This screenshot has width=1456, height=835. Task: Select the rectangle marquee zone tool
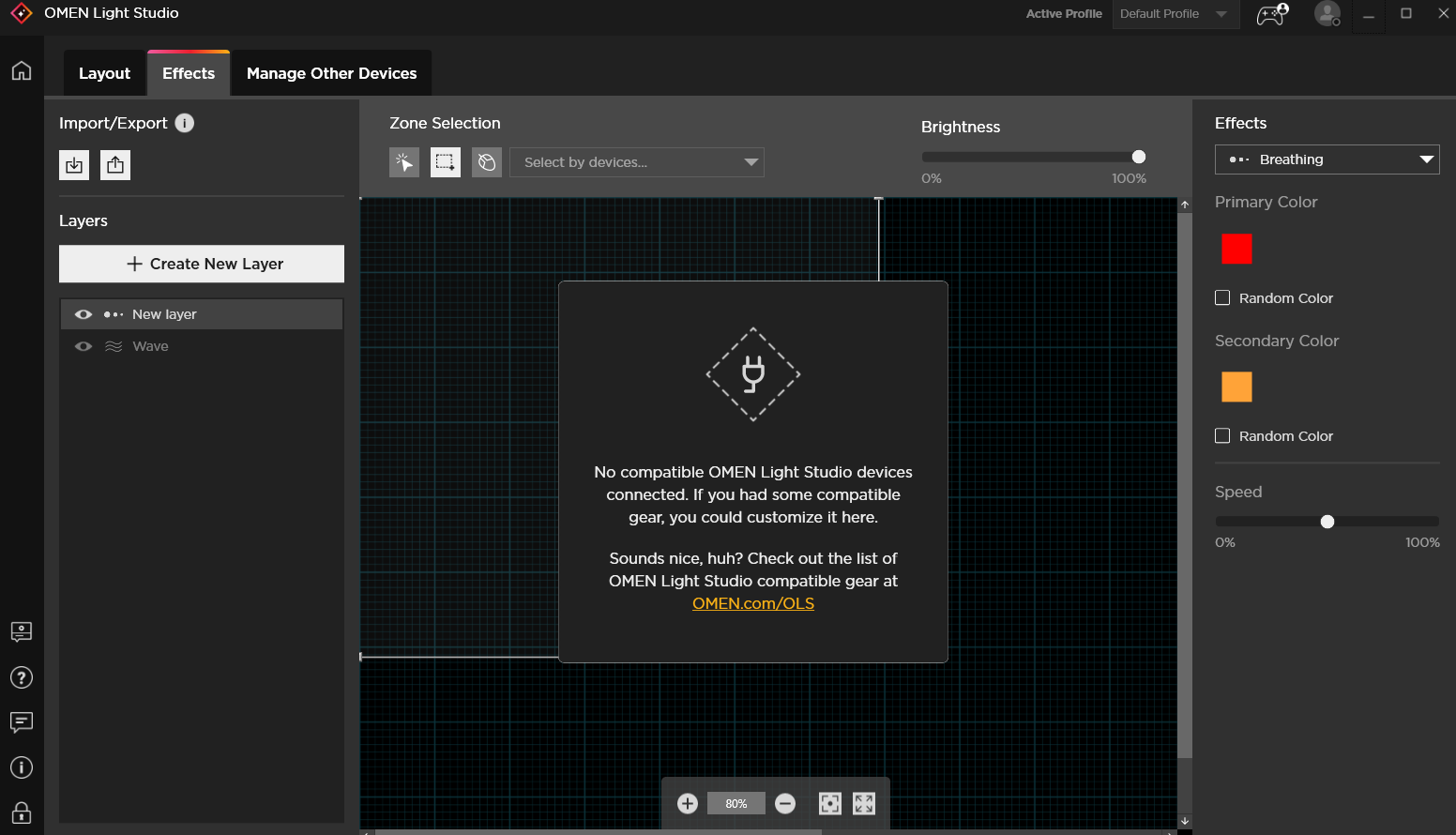click(x=446, y=162)
